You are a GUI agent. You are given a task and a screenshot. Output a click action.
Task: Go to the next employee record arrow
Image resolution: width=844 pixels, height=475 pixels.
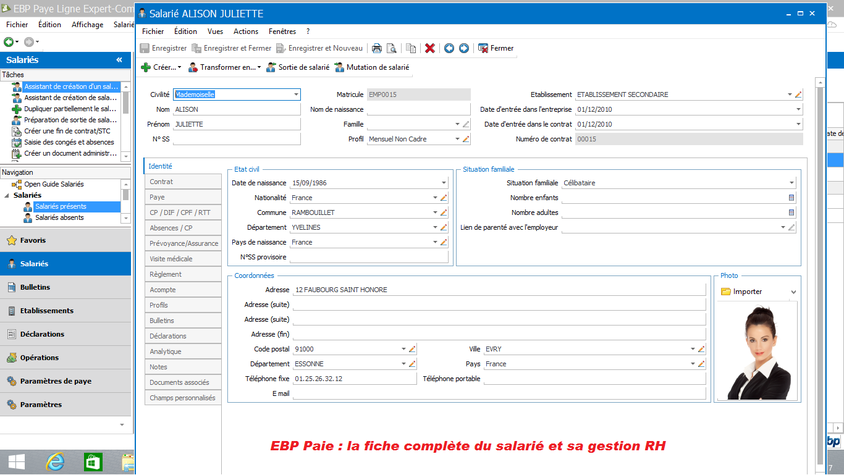point(463,48)
